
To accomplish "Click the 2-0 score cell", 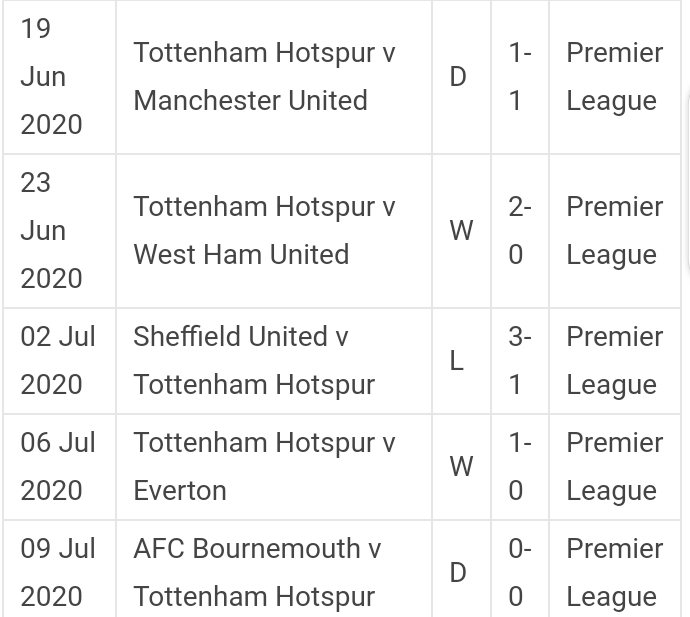I will pos(520,231).
